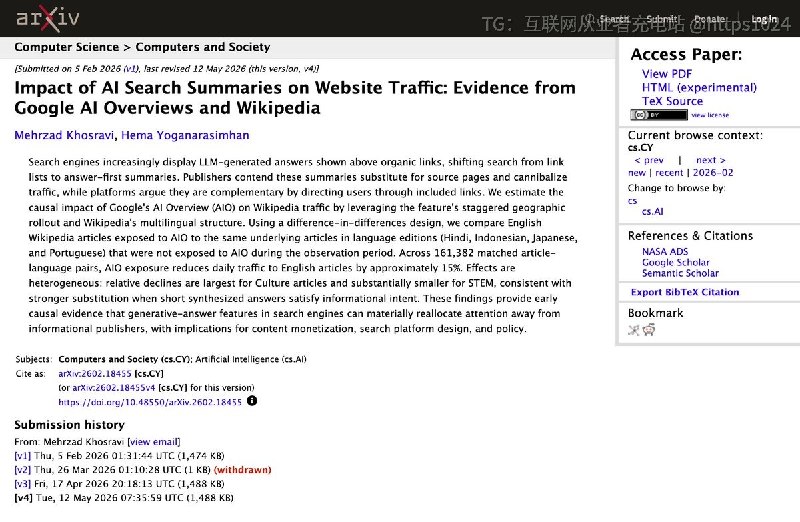800x522 pixels.
Task: Go to the previous paper via prev
Action: pyautogui.click(x=648, y=160)
